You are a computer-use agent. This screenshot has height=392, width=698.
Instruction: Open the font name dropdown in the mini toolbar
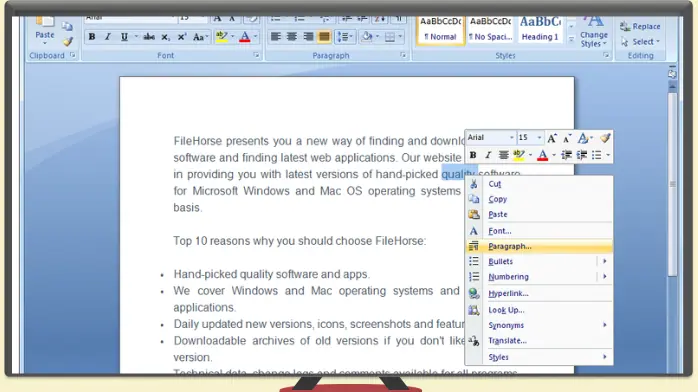[x=511, y=138]
